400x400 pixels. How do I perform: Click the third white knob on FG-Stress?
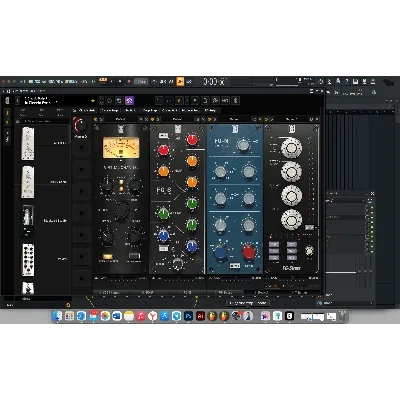292,195
